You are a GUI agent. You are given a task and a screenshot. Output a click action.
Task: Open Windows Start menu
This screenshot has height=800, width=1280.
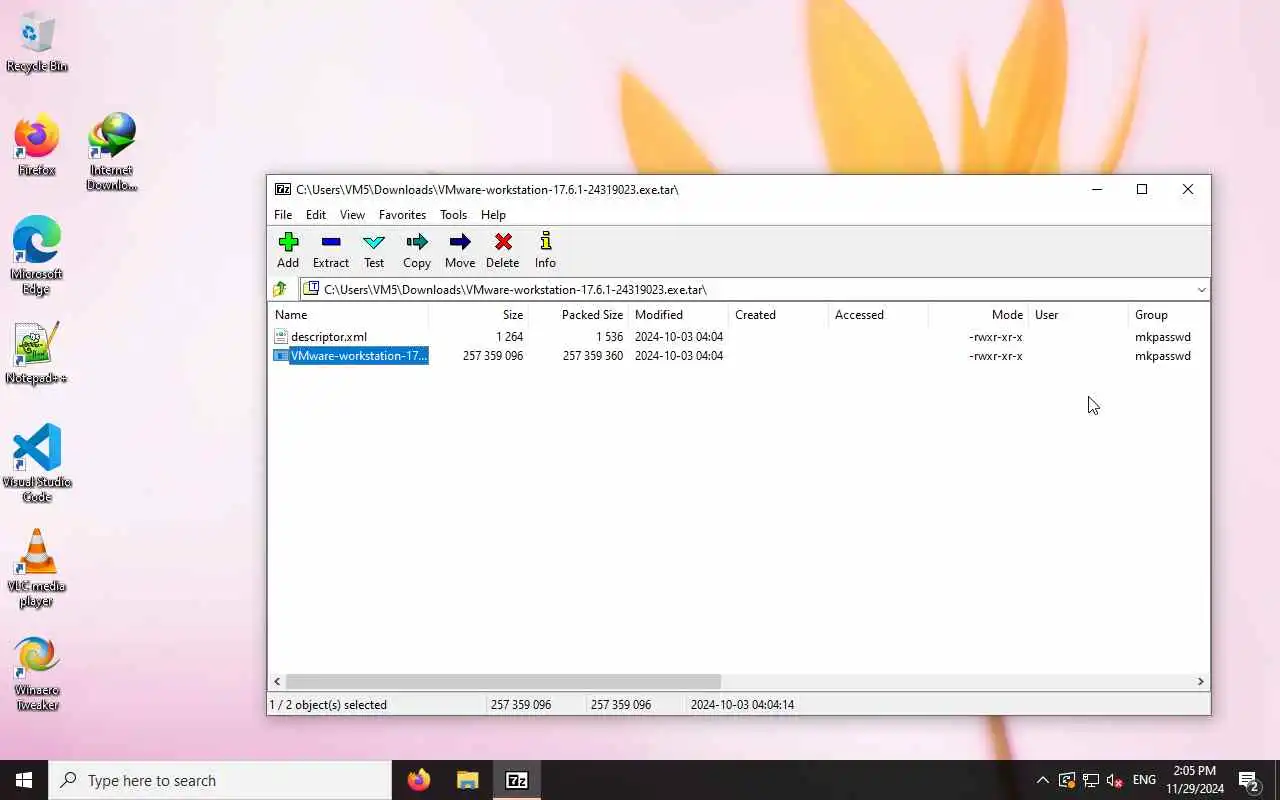(x=24, y=780)
